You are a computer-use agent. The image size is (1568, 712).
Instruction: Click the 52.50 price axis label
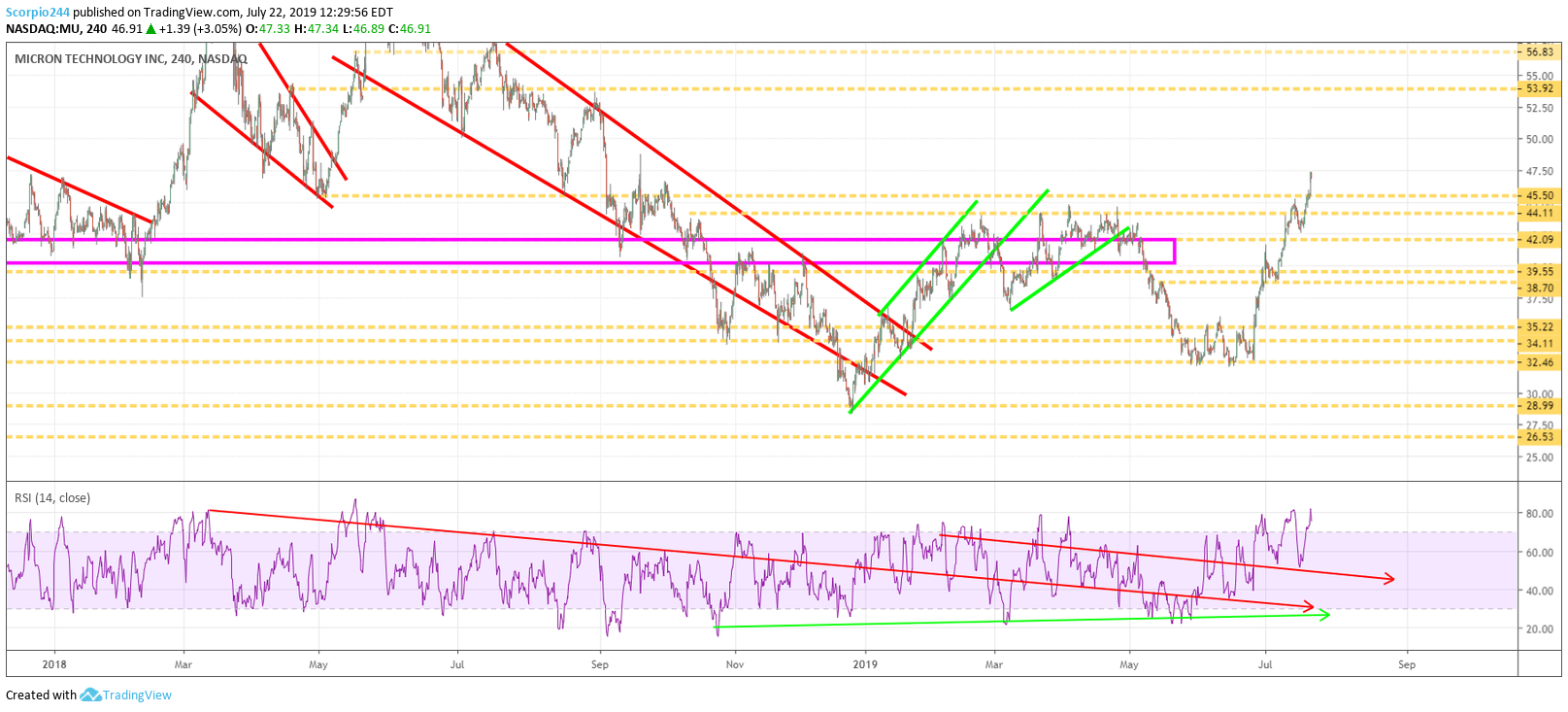click(1540, 108)
